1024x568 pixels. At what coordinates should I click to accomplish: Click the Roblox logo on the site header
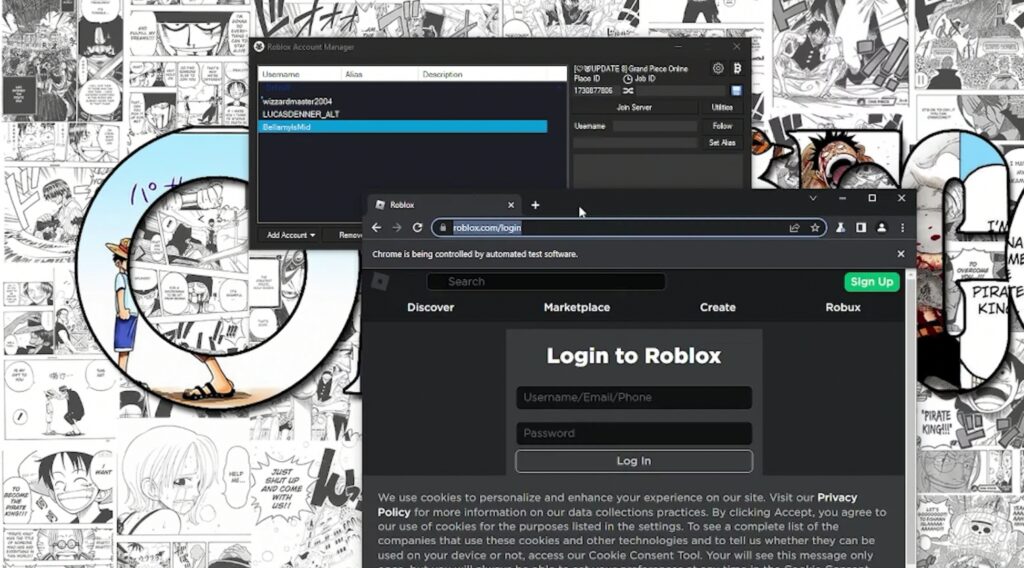click(x=380, y=281)
